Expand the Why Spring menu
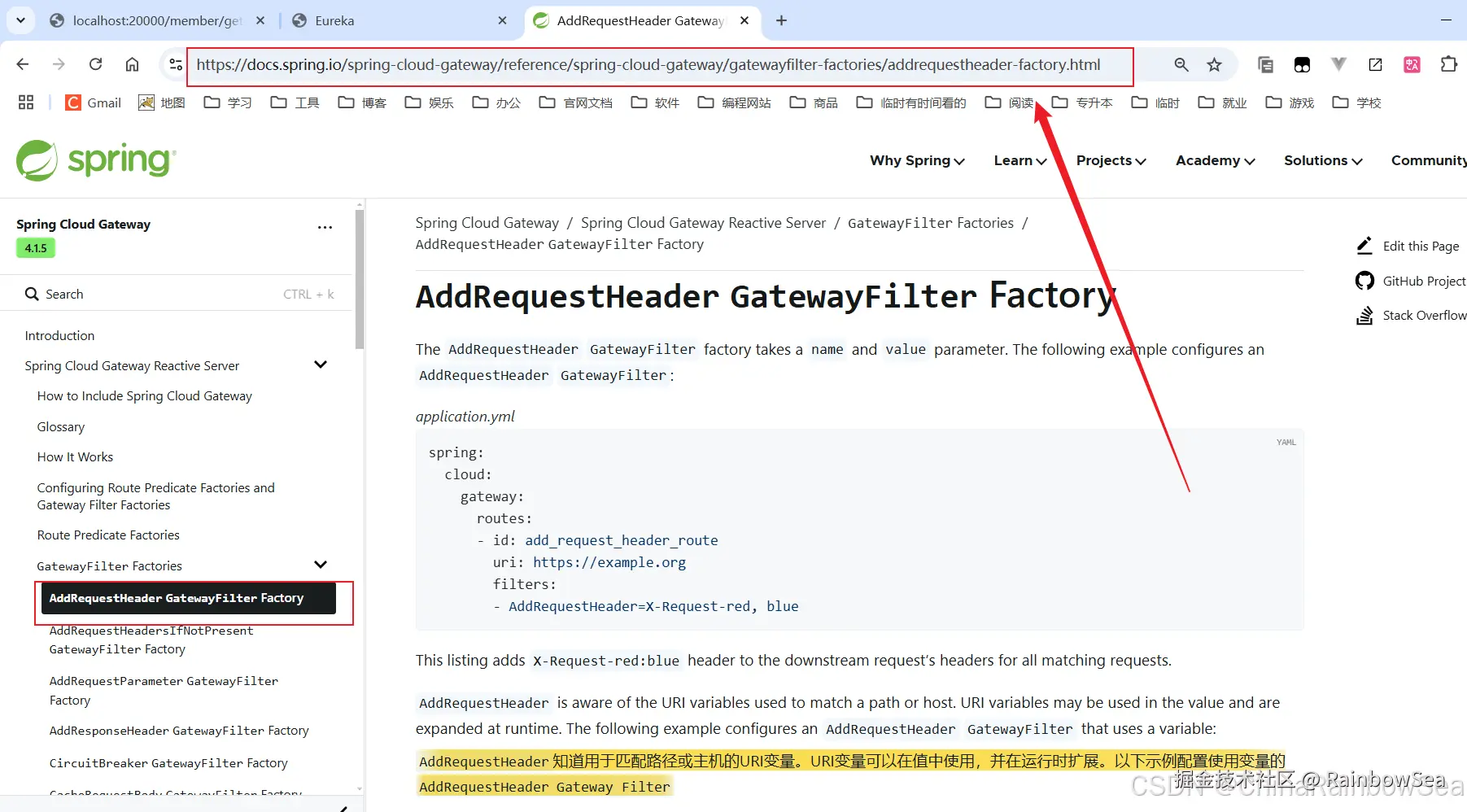The image size is (1467, 812). [x=917, y=160]
